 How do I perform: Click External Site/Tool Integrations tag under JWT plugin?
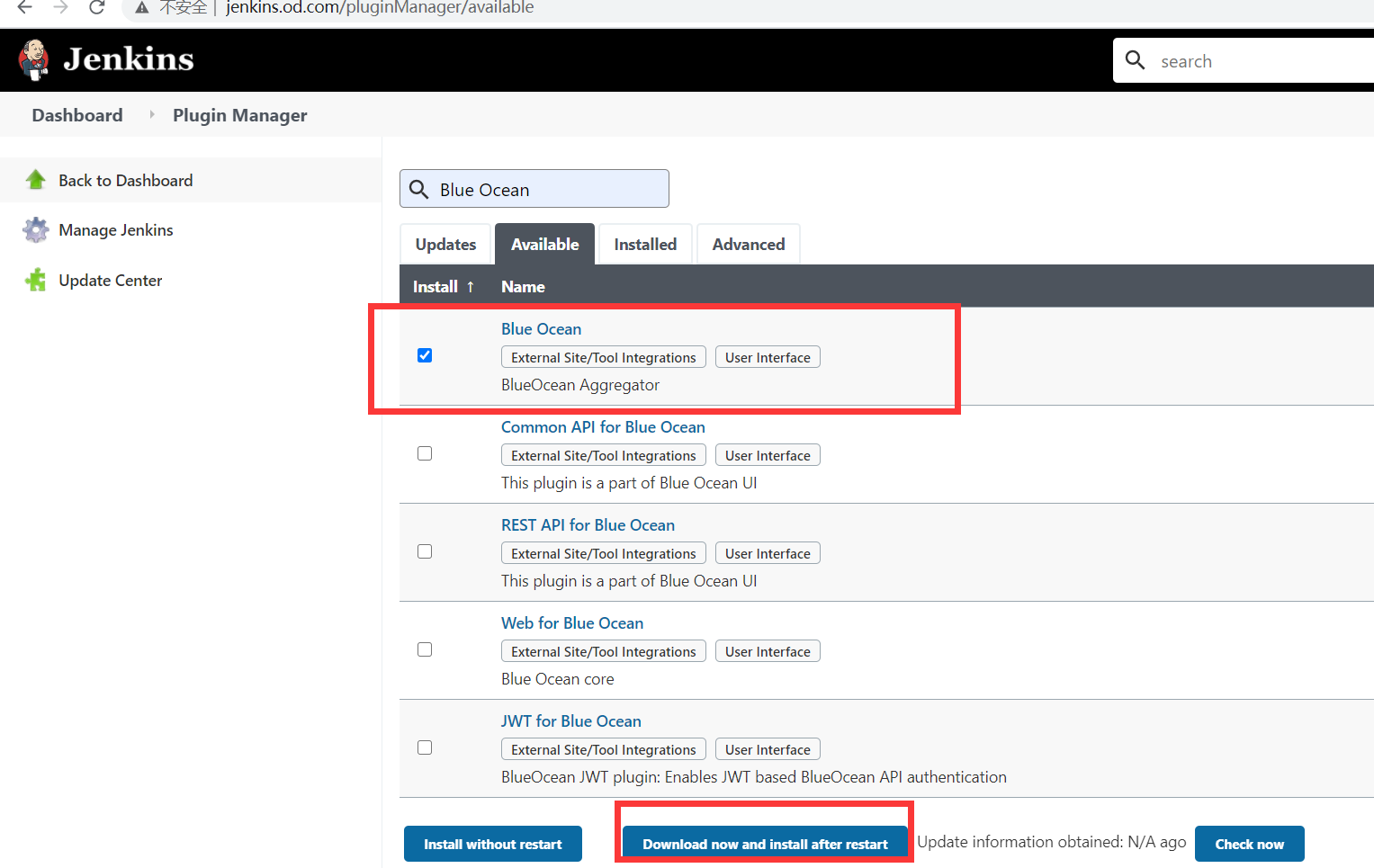tap(604, 749)
